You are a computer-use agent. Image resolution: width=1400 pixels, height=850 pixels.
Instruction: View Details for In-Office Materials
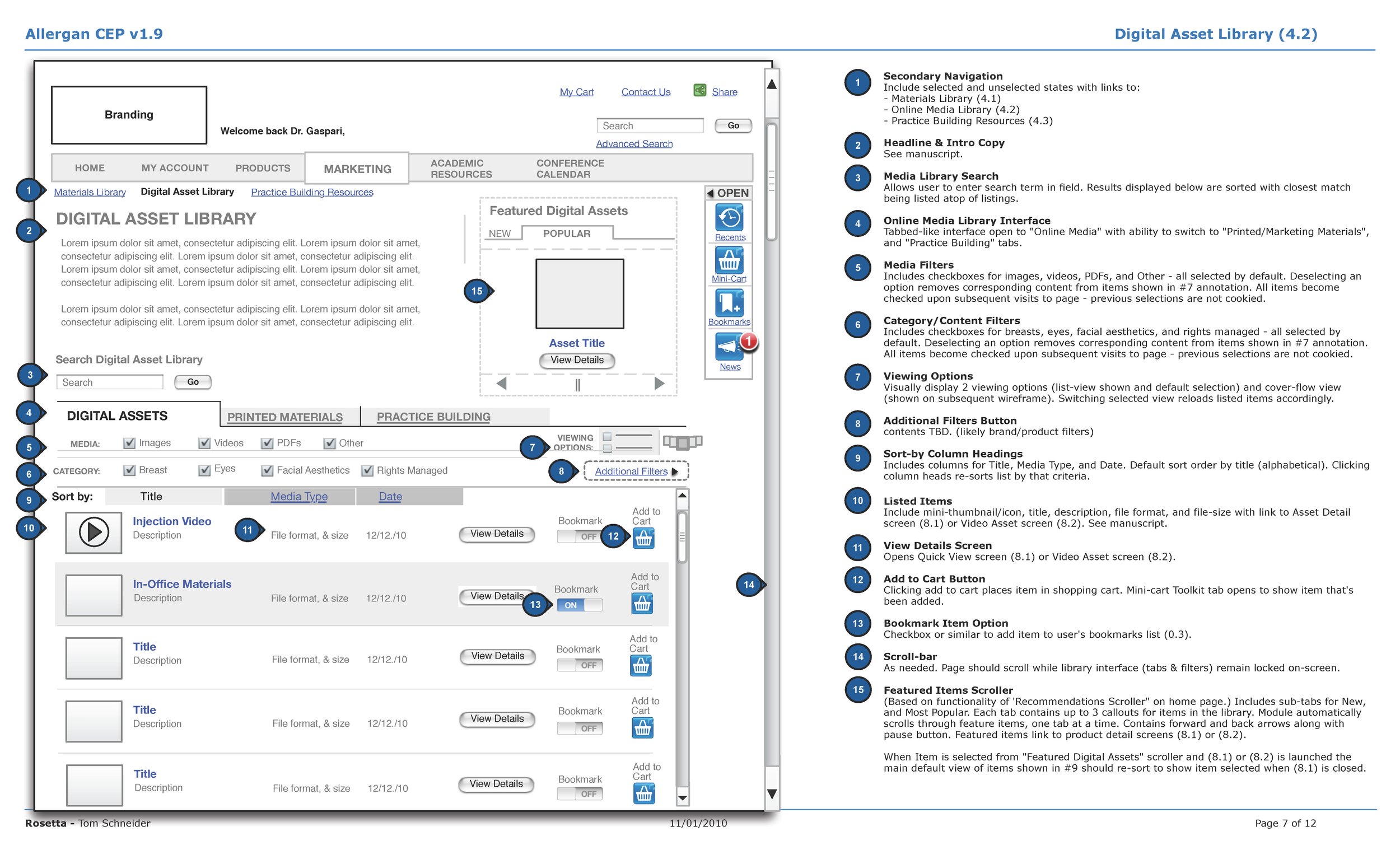(497, 596)
